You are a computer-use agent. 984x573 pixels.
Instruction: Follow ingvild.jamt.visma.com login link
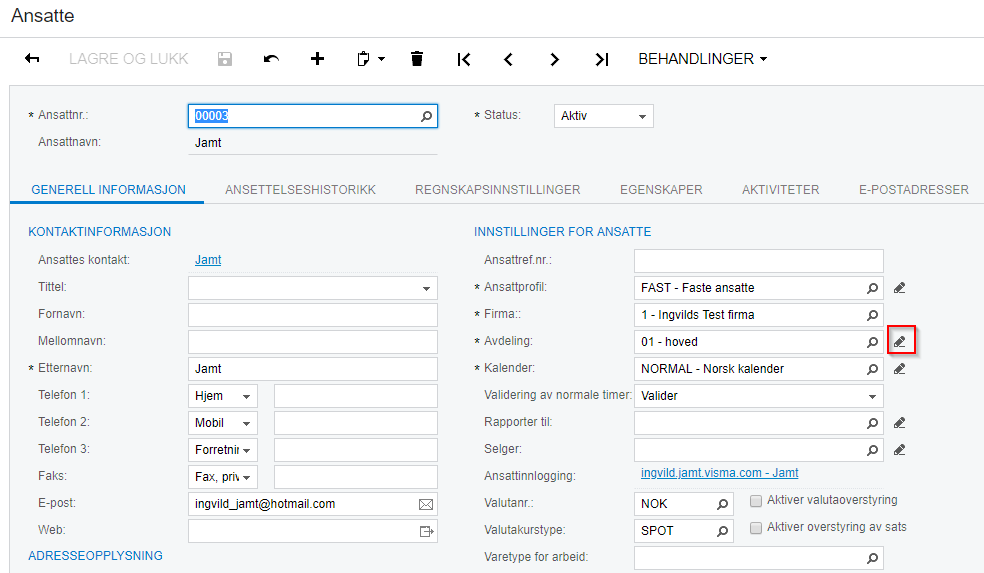coord(719,473)
